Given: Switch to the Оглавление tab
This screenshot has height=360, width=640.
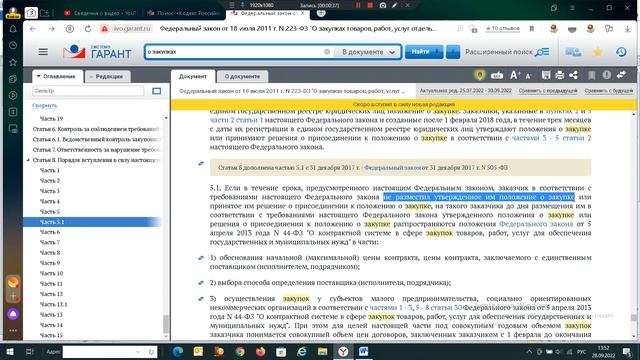Looking at the screenshot, I should pyautogui.click(x=58, y=76).
